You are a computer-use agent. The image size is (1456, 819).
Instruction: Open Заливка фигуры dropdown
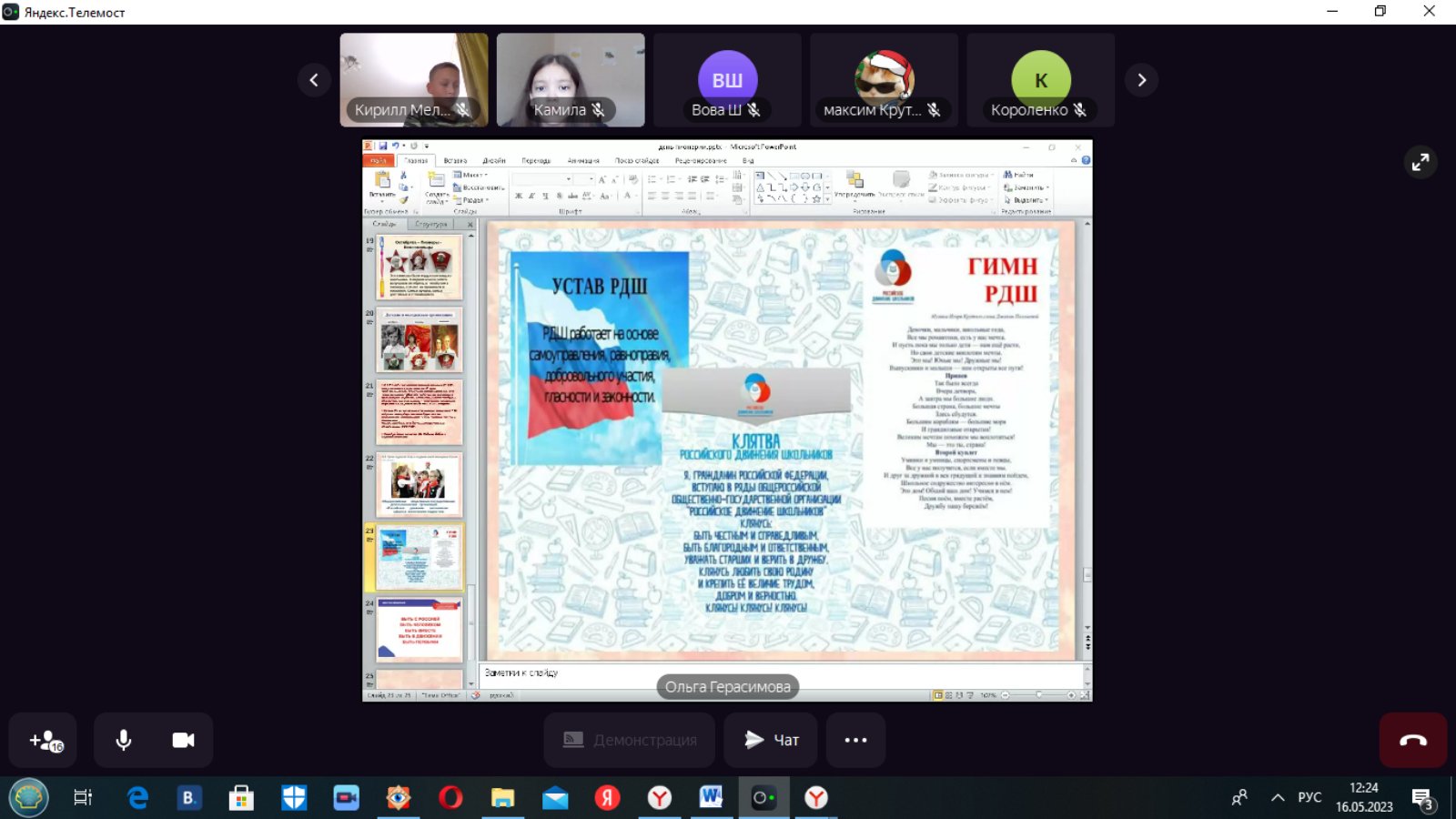point(959,175)
